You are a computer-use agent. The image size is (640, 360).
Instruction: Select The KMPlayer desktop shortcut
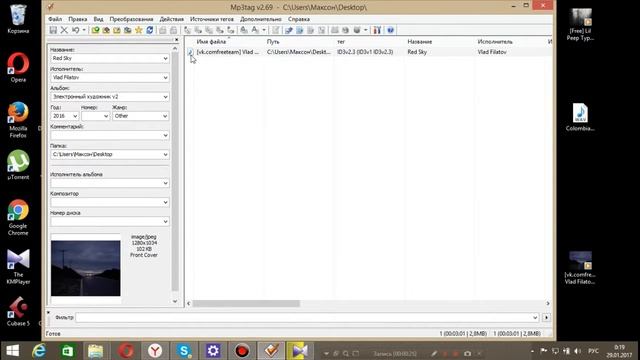[18, 267]
